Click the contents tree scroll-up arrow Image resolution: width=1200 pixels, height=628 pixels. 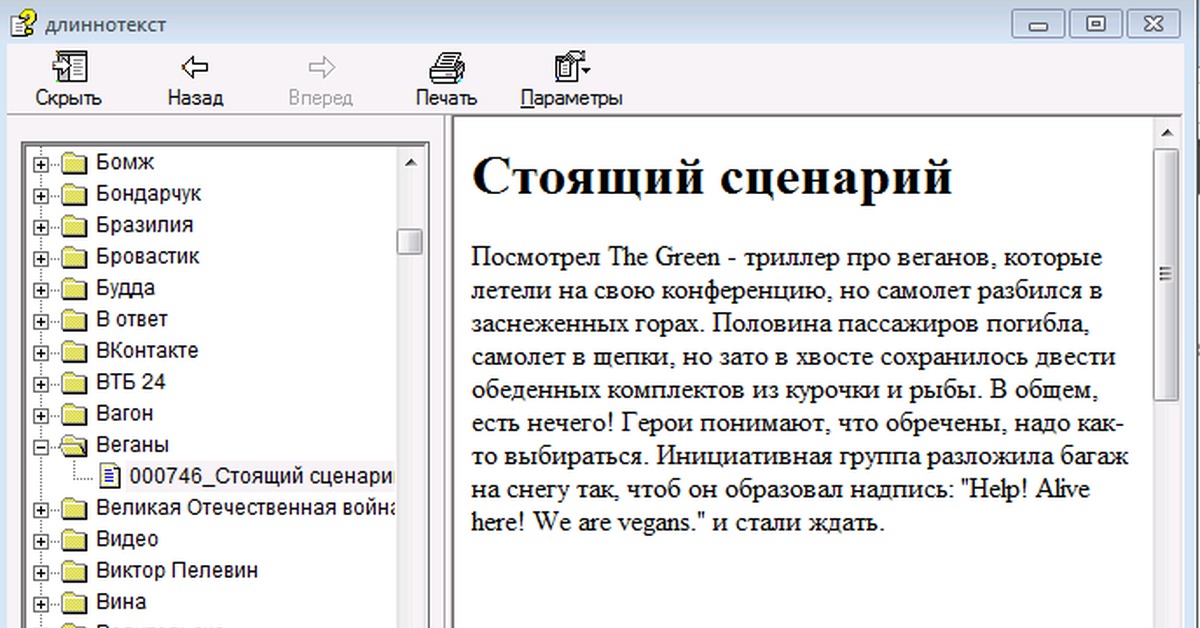point(409,162)
